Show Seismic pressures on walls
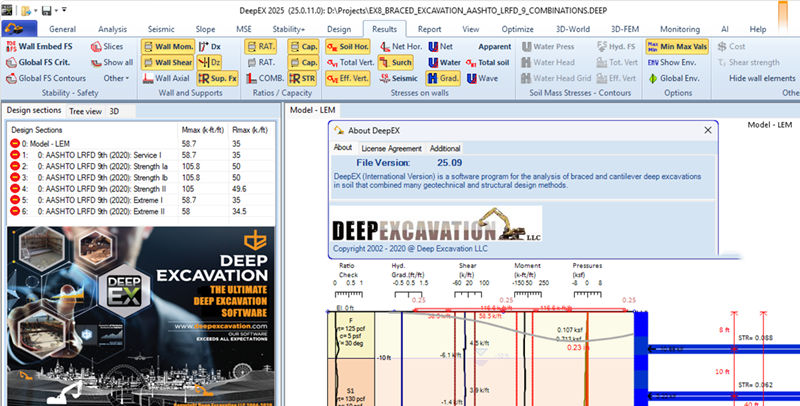This screenshot has height=406, width=800. tap(398, 78)
